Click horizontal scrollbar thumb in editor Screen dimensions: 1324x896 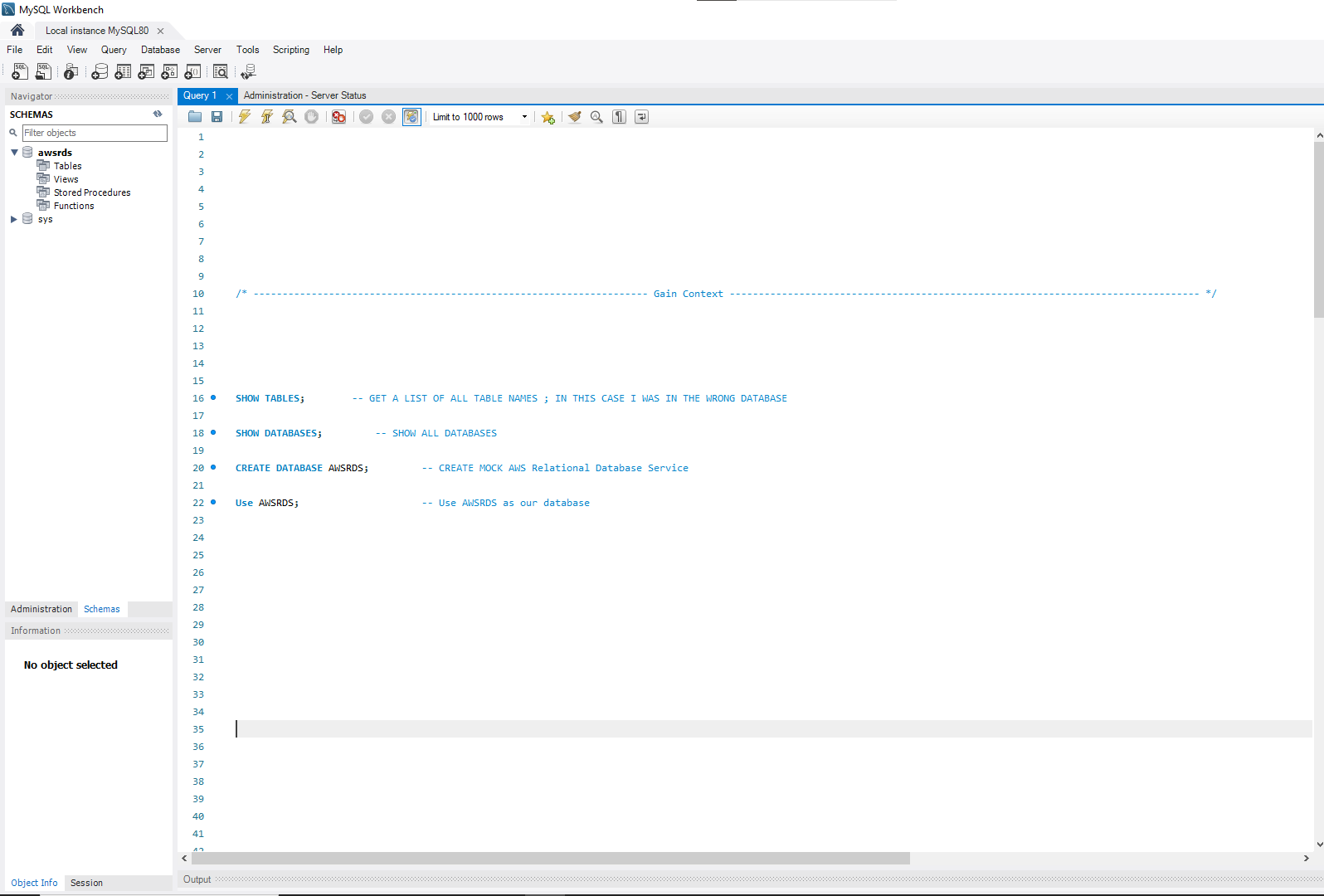click(551, 858)
